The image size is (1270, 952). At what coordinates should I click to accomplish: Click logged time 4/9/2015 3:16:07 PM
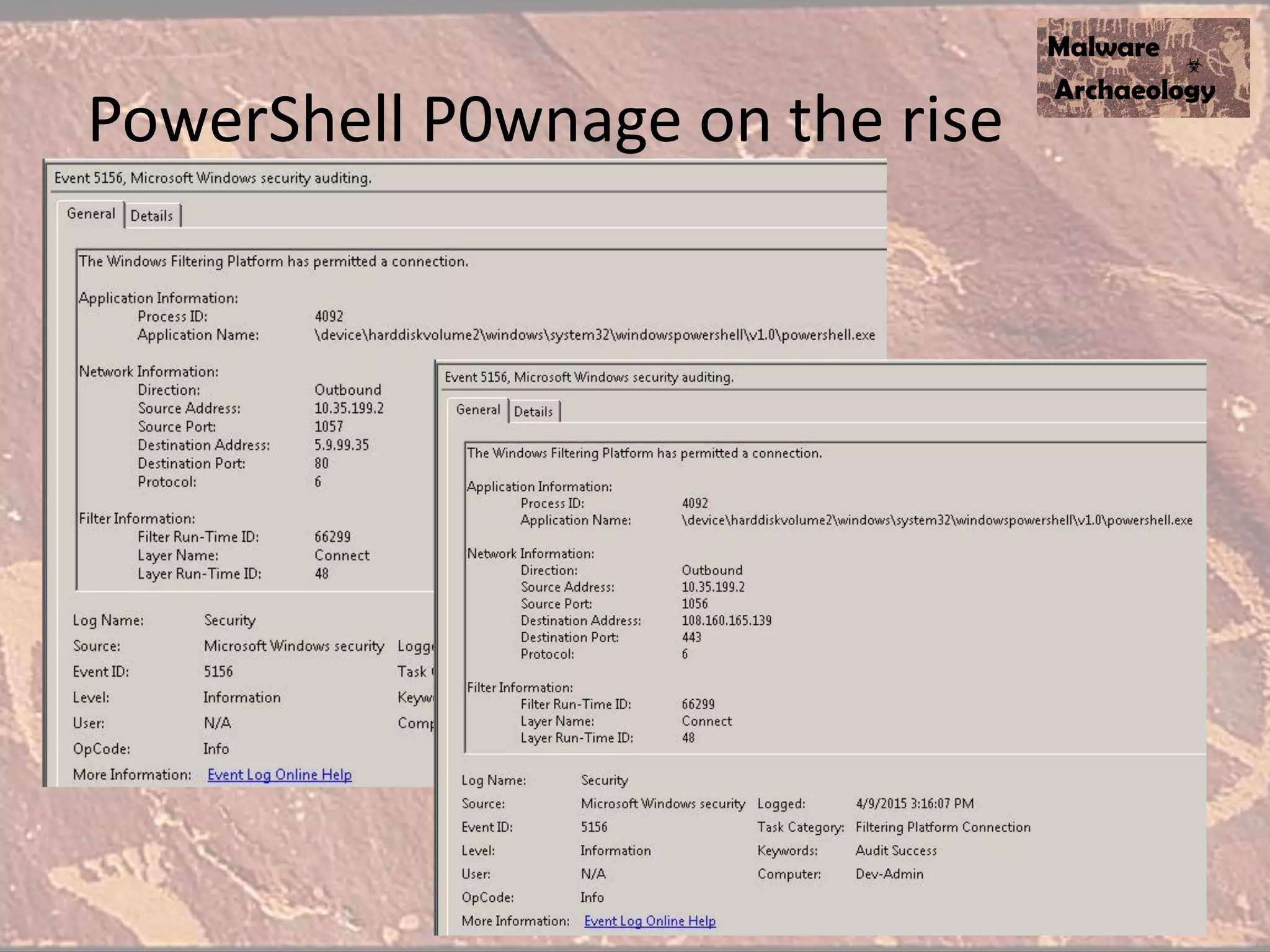tap(915, 804)
